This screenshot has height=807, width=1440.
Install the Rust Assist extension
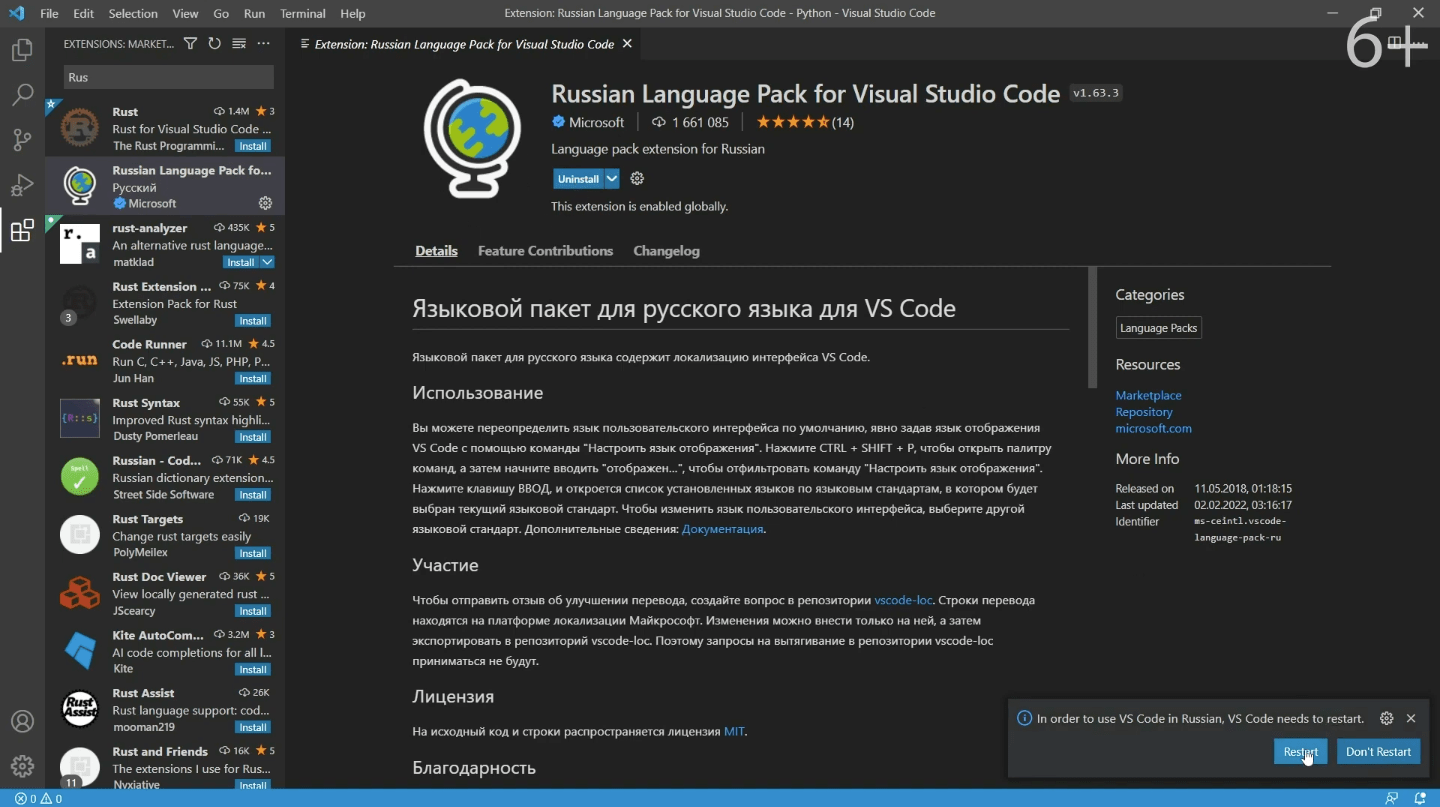pos(253,728)
